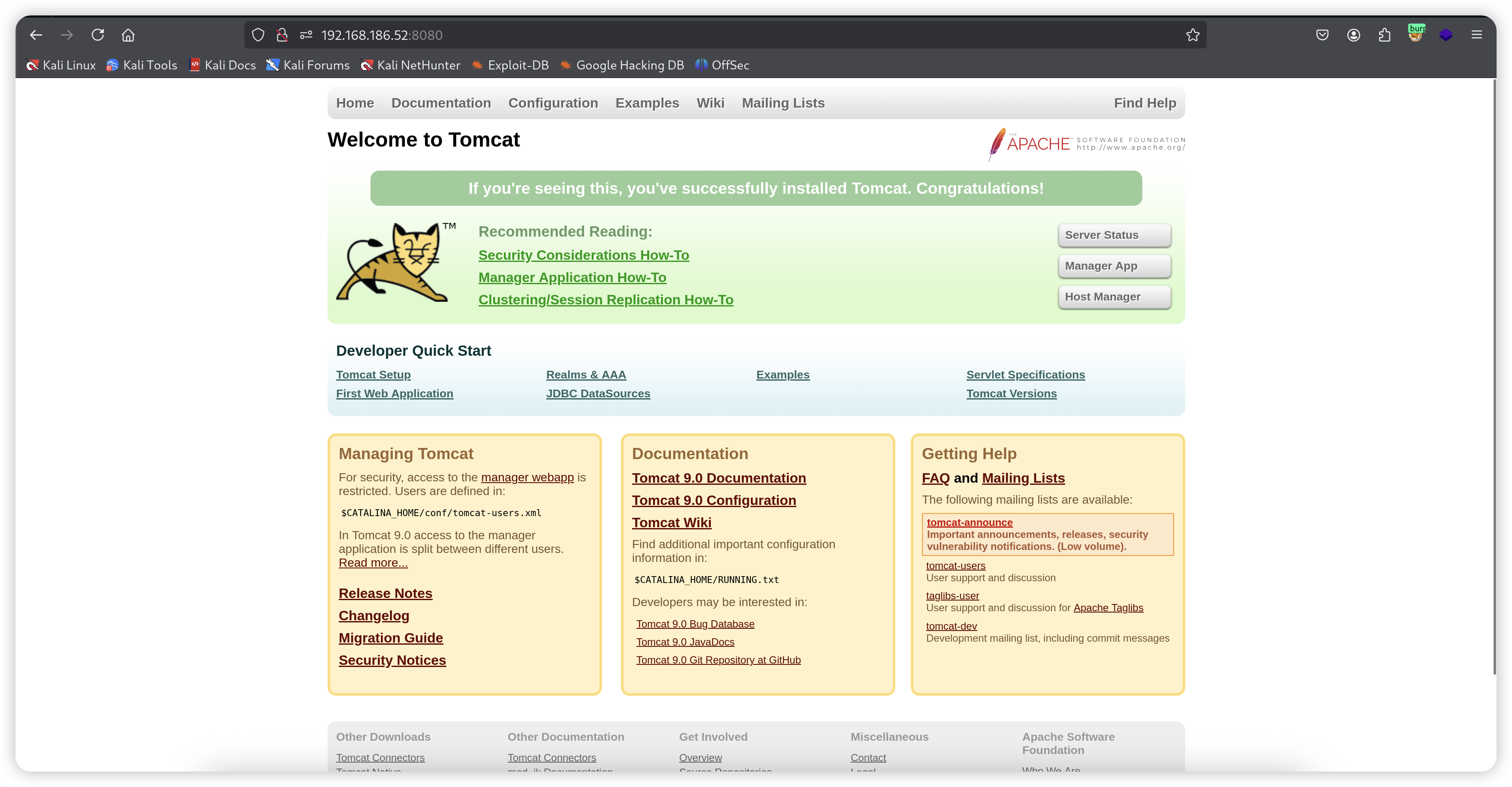This screenshot has width=1512, height=787.
Task: Open Servlet Specifications link
Action: [x=1025, y=375]
